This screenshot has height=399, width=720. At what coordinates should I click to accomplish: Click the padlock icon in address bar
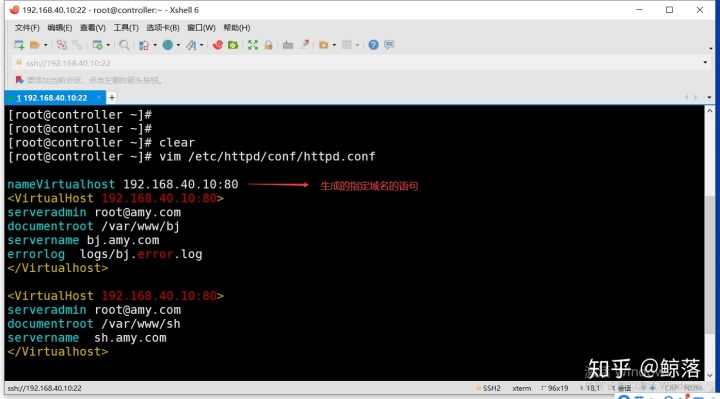[19, 62]
